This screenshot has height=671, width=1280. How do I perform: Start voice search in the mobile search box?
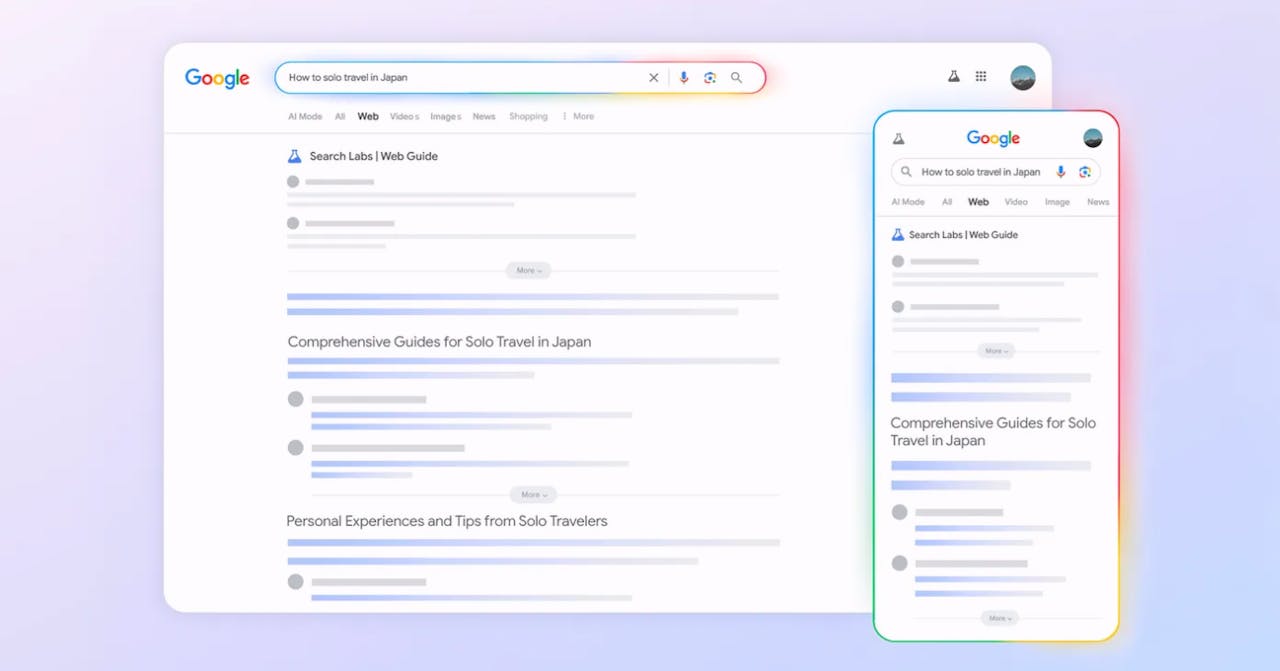pyautogui.click(x=1061, y=172)
